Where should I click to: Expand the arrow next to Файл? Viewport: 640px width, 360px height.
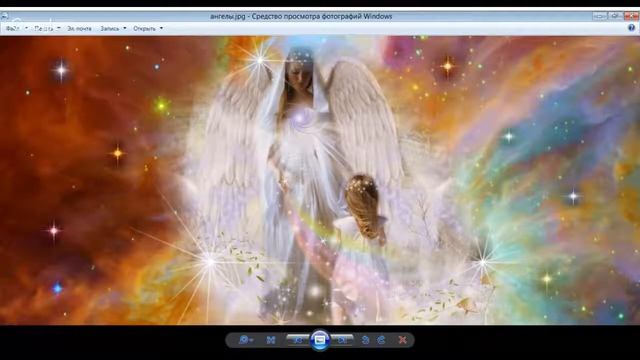pyautogui.click(x=27, y=29)
